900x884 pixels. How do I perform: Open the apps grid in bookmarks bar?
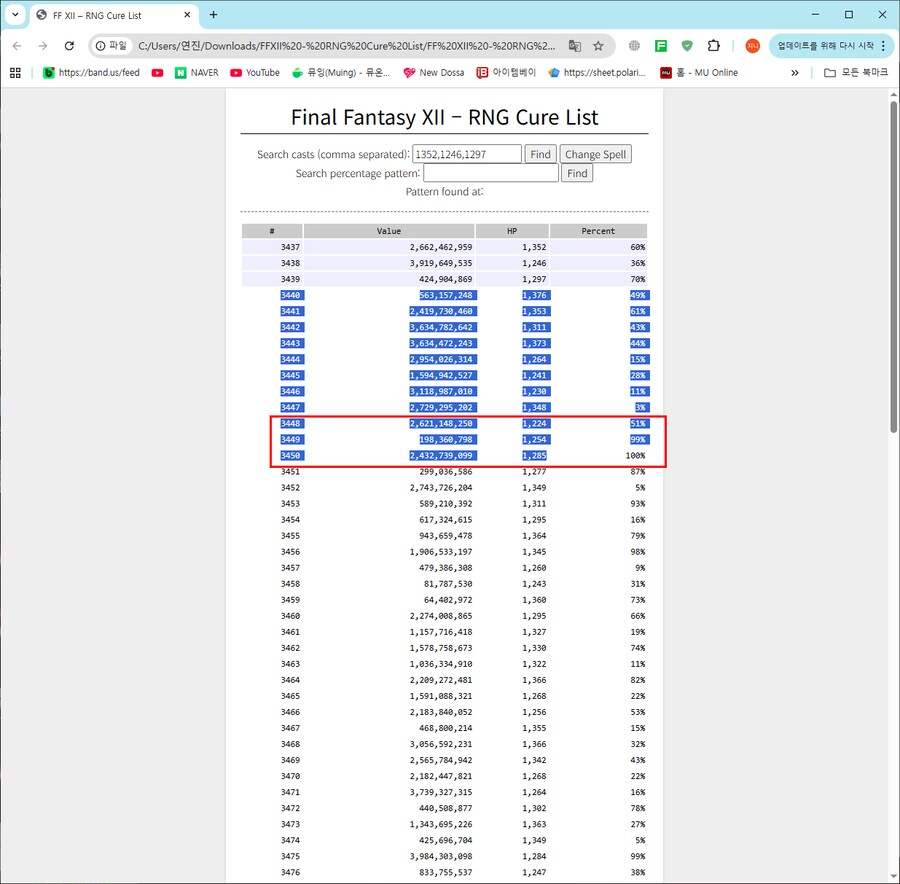point(15,73)
